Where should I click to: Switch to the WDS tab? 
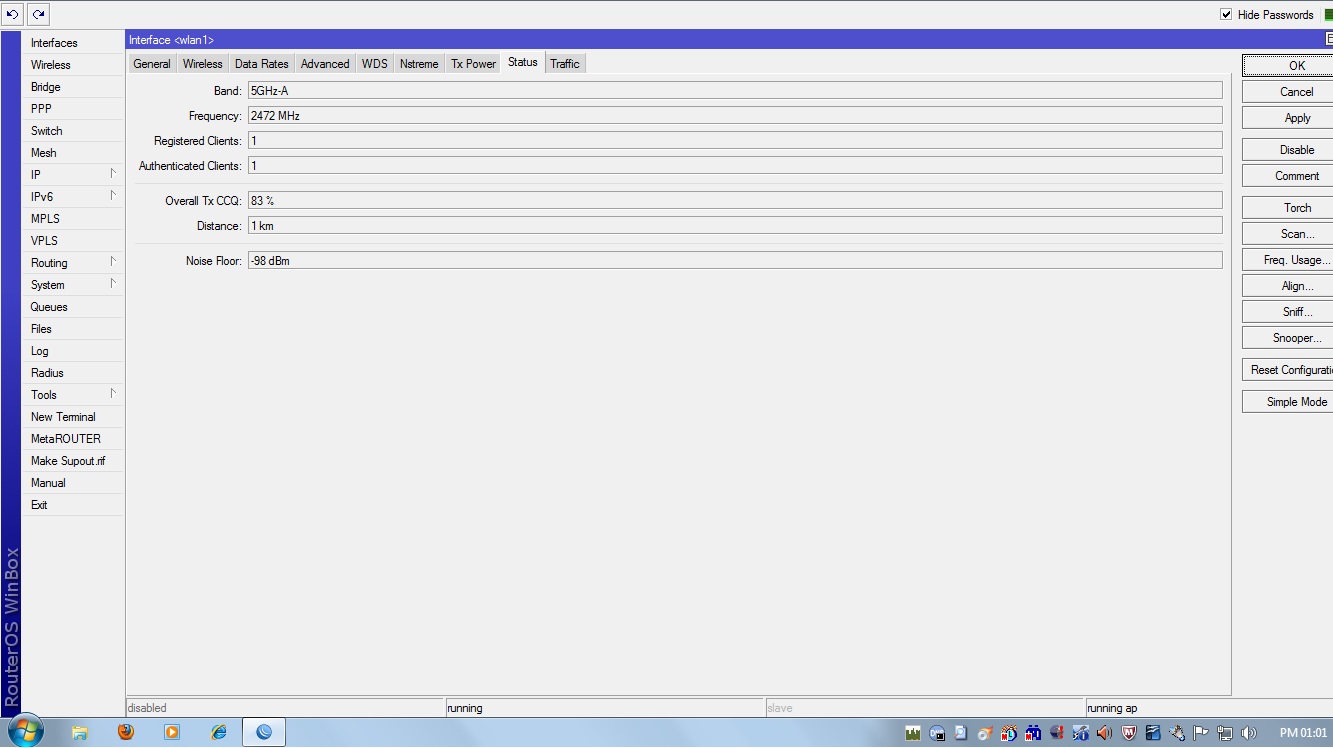375,64
